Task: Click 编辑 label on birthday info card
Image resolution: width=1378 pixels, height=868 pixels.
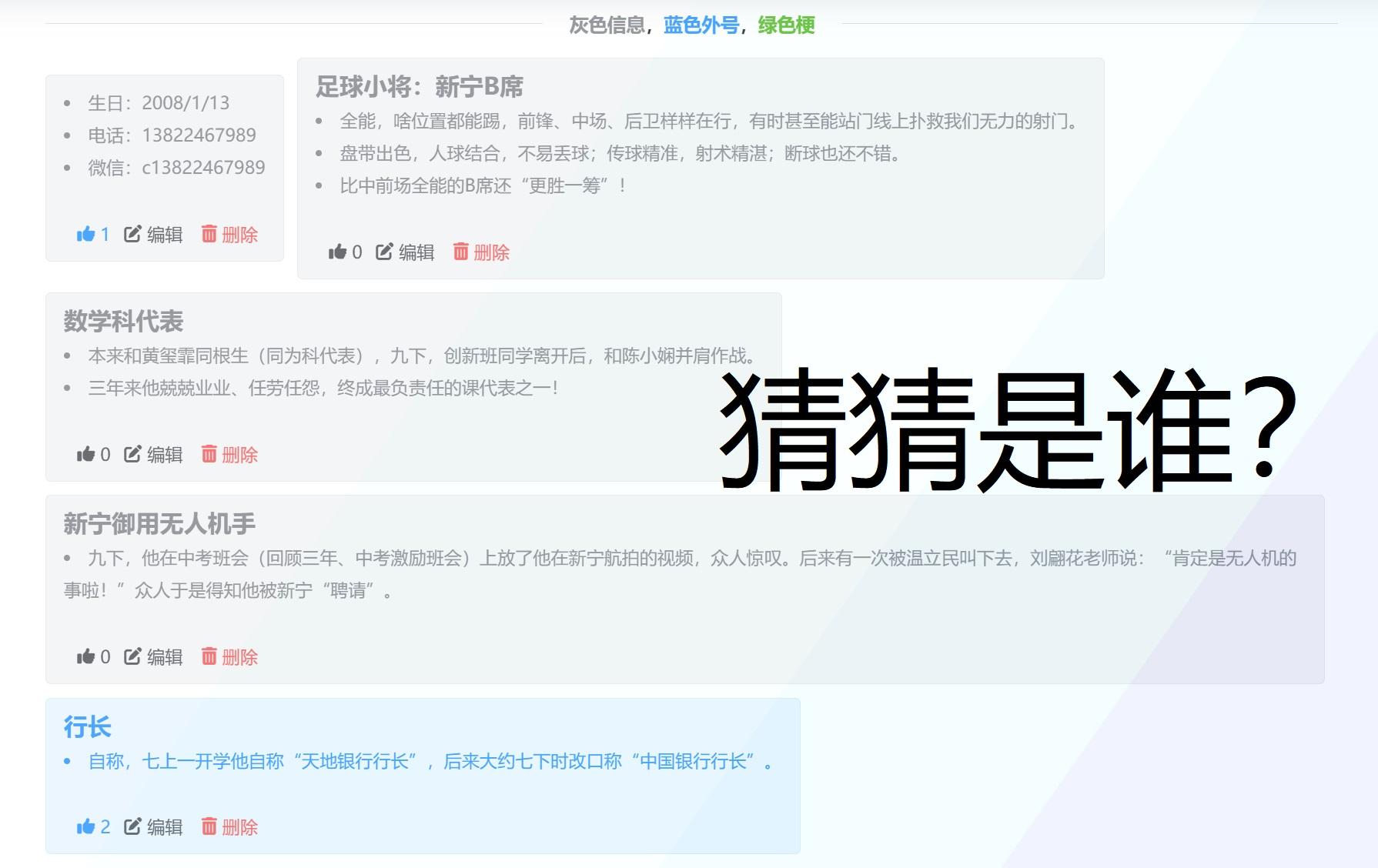Action: click(x=165, y=235)
